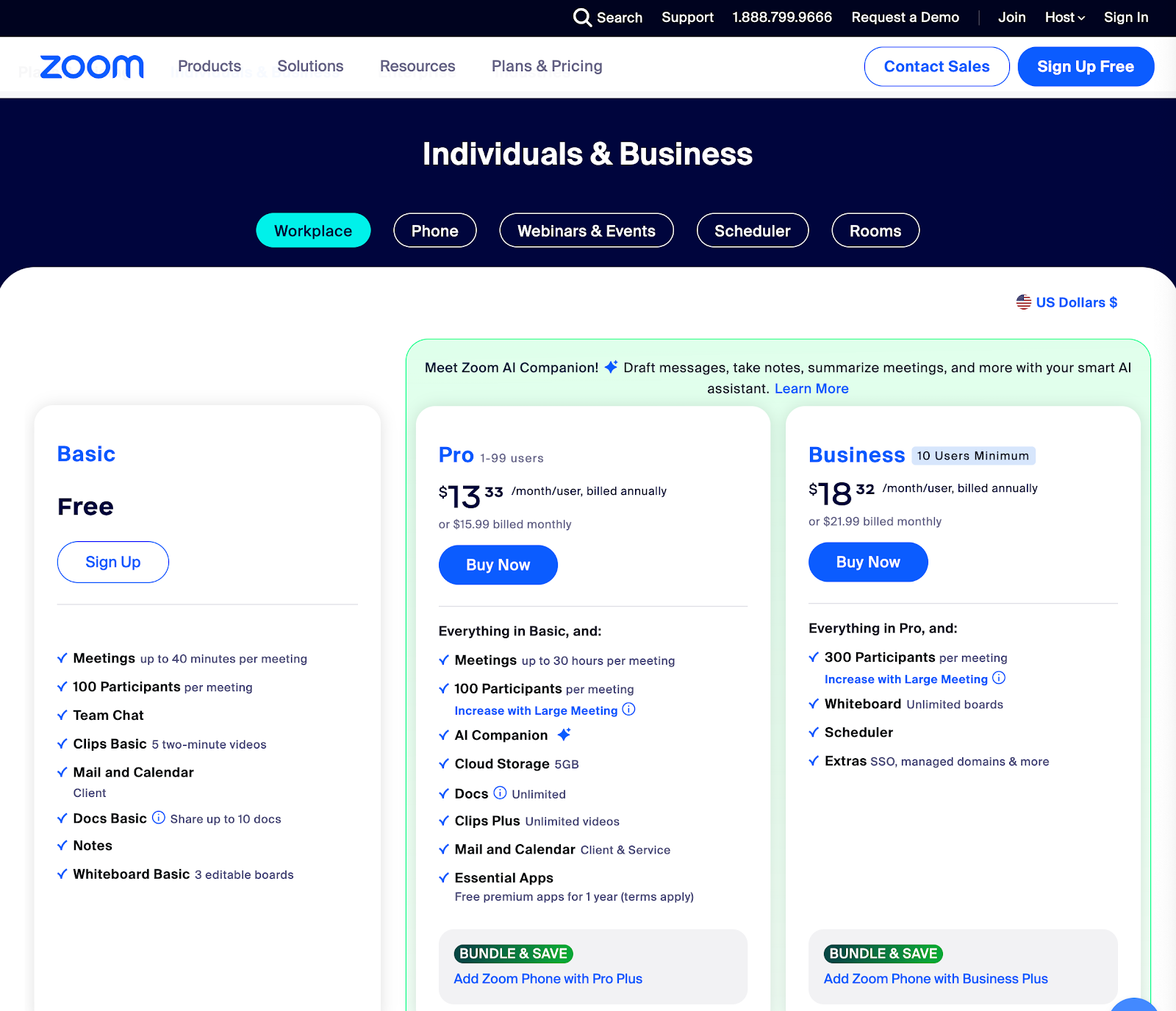The image size is (1176, 1011).
Task: Click the sparkle icon in AI banner
Action: [611, 366]
